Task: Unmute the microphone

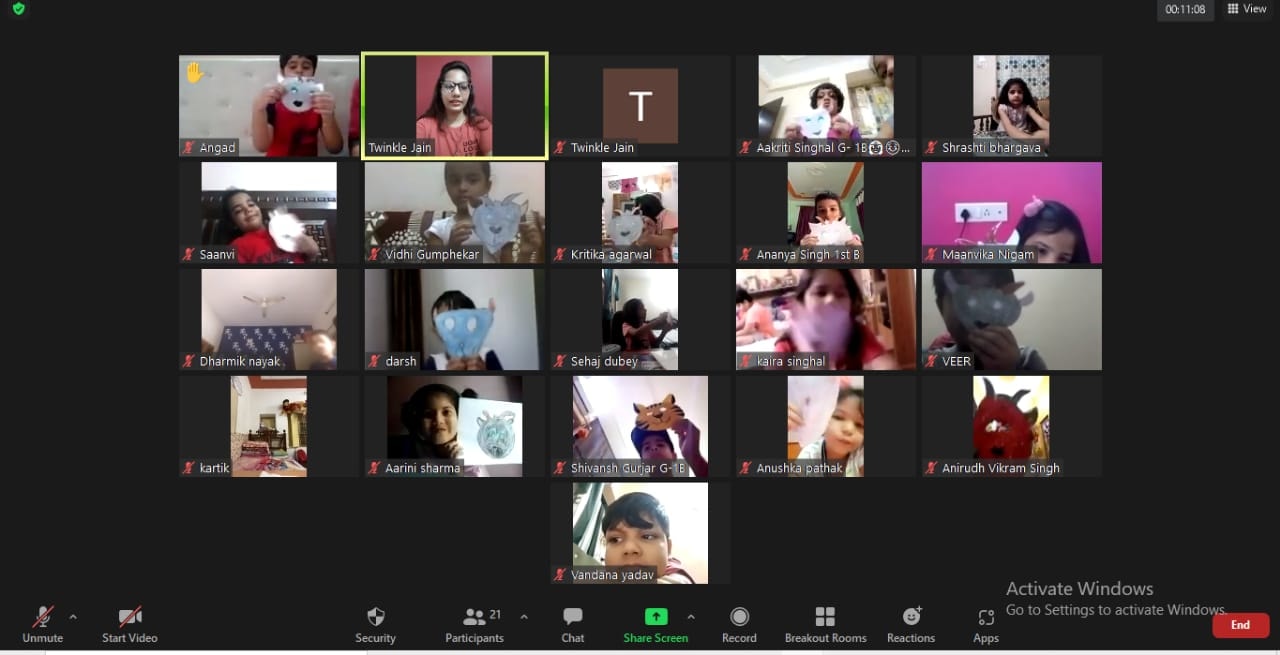Action: click(x=42, y=624)
